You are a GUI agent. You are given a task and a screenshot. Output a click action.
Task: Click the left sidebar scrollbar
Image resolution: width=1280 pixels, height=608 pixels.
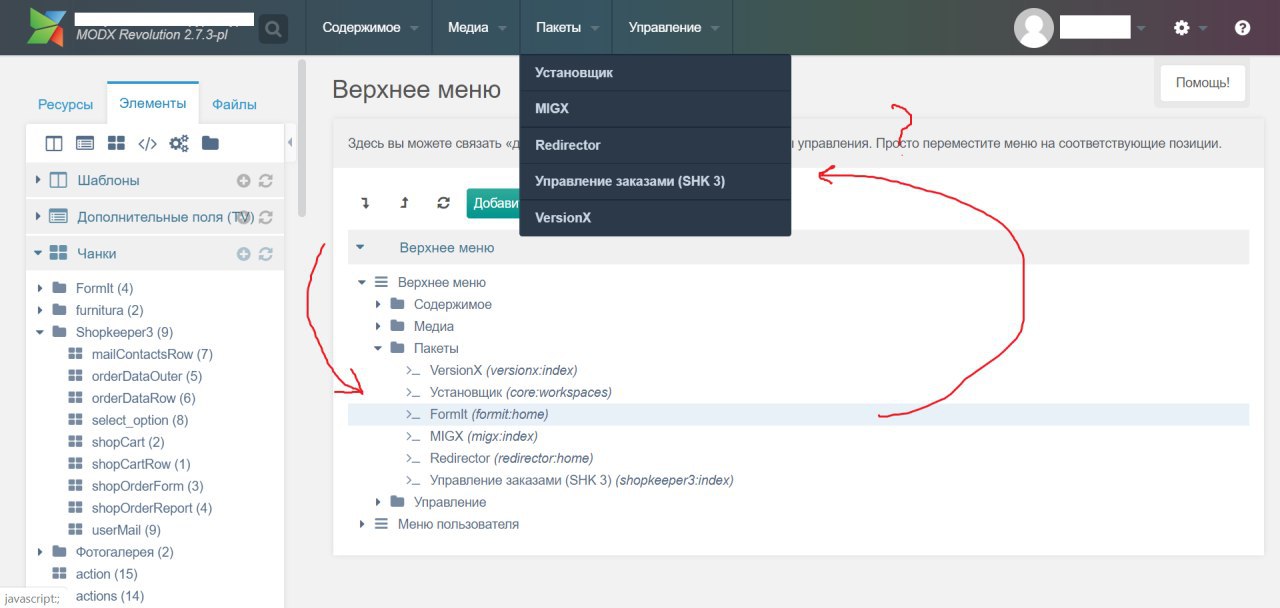(302, 140)
